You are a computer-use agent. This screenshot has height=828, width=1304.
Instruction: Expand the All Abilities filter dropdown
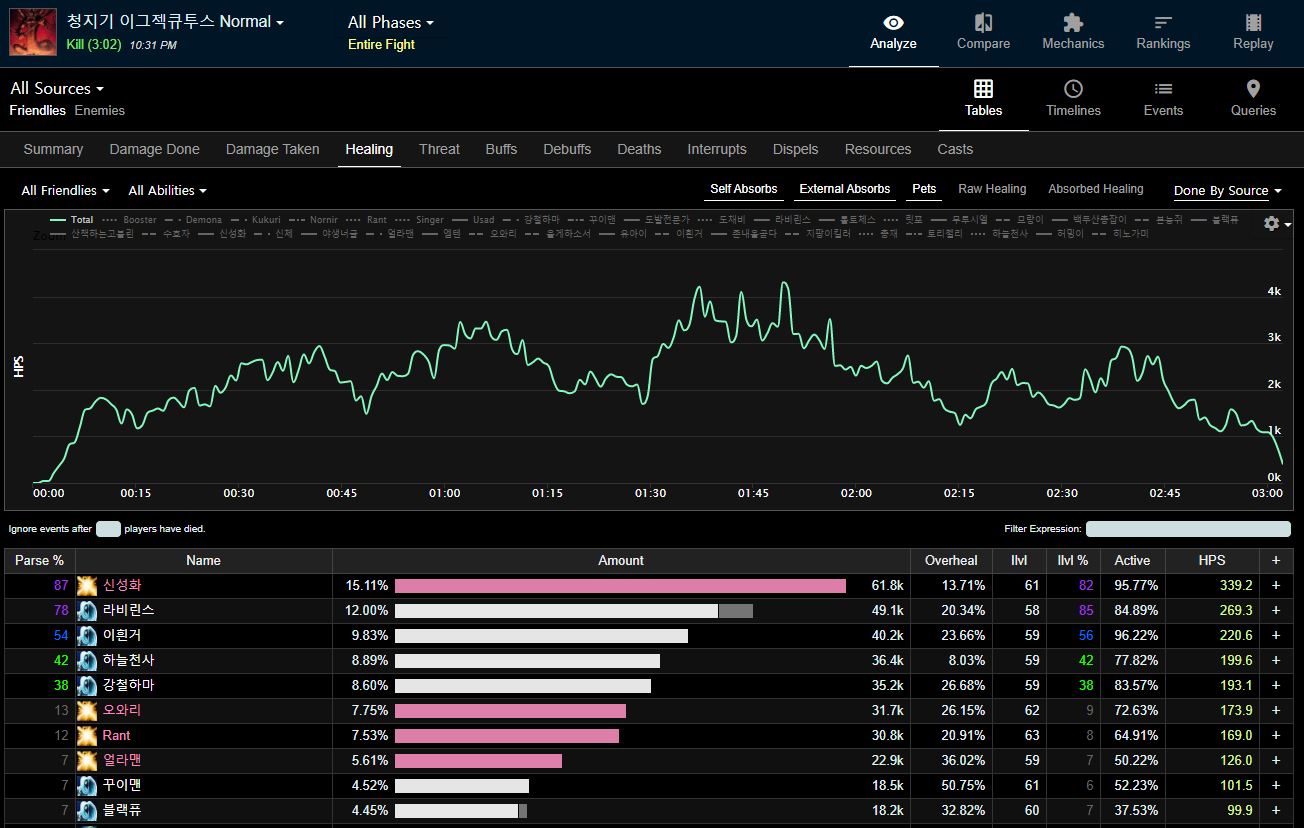pos(167,190)
